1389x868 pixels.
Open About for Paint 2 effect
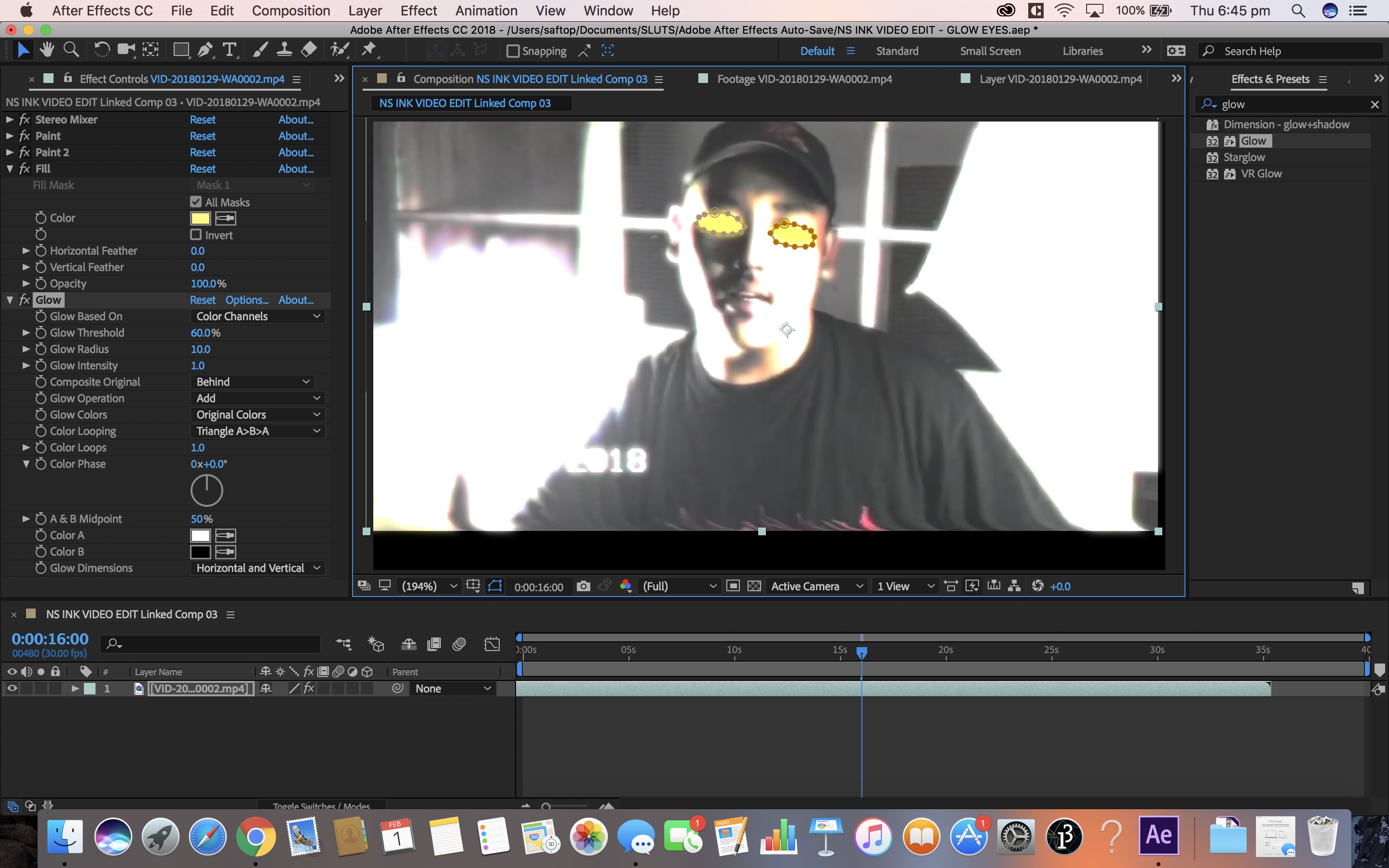pos(296,152)
